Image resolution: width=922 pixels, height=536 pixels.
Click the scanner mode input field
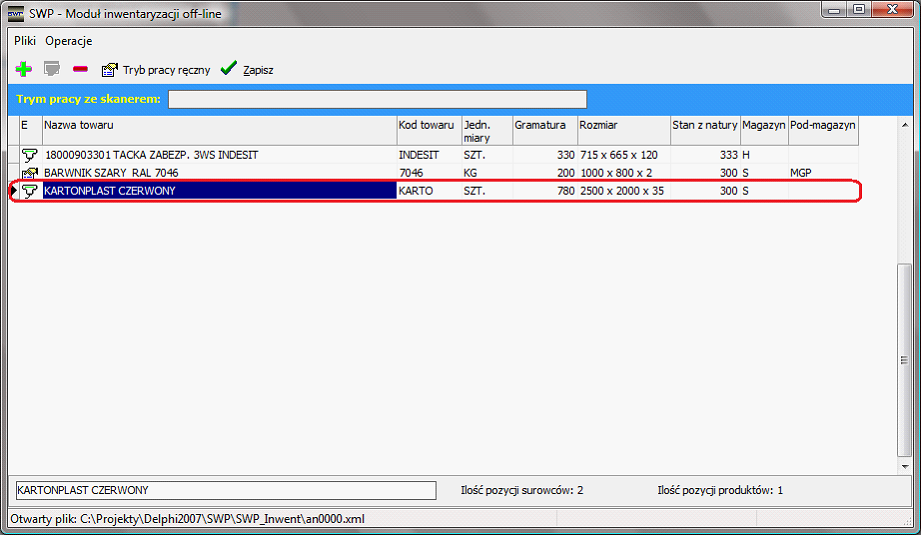coord(377,99)
